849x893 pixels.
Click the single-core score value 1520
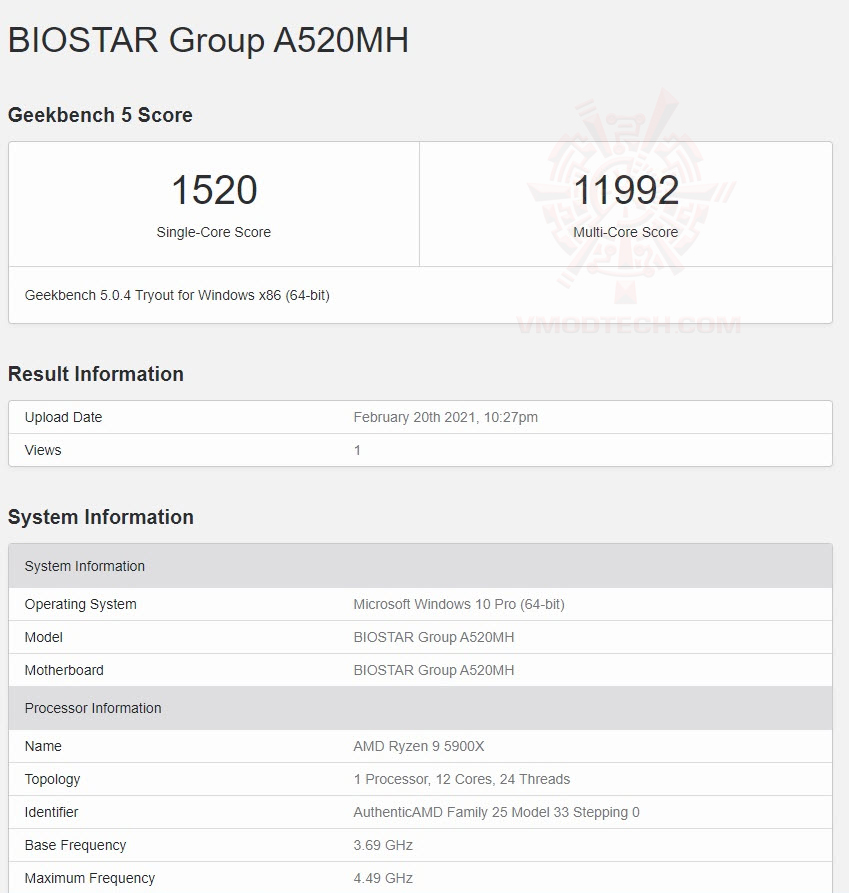[214, 190]
